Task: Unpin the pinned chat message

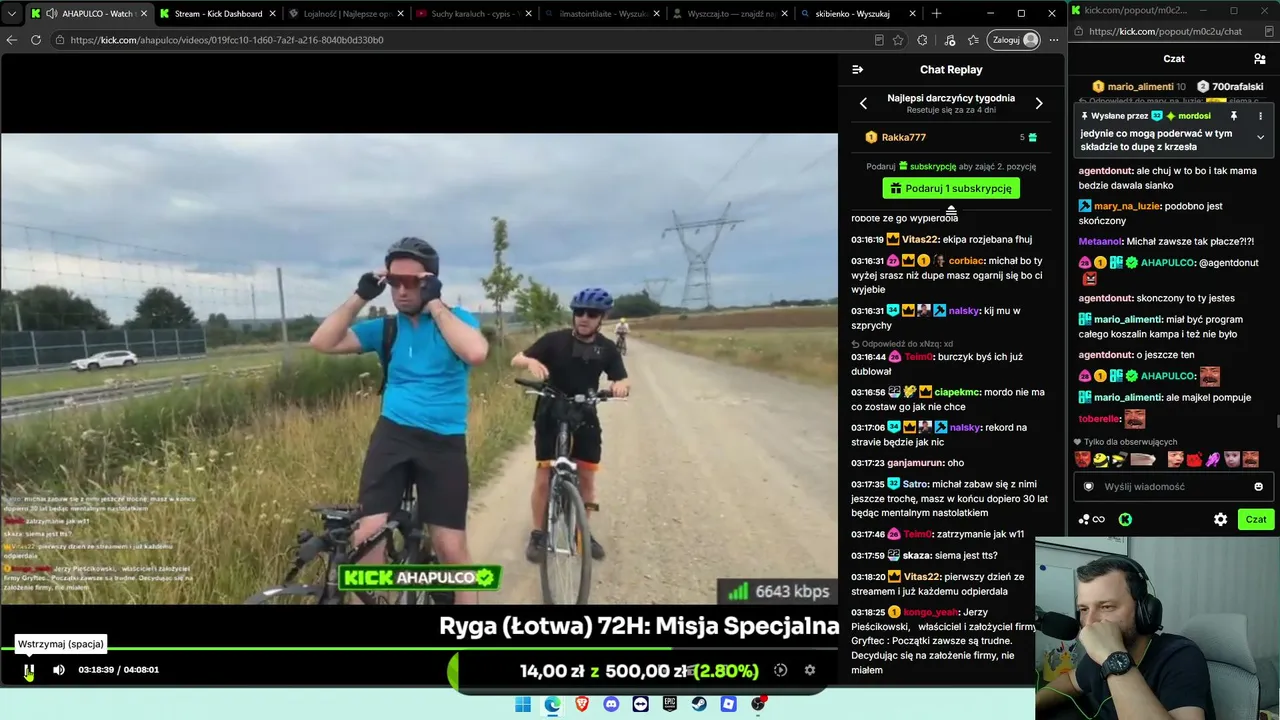Action: (1234, 116)
